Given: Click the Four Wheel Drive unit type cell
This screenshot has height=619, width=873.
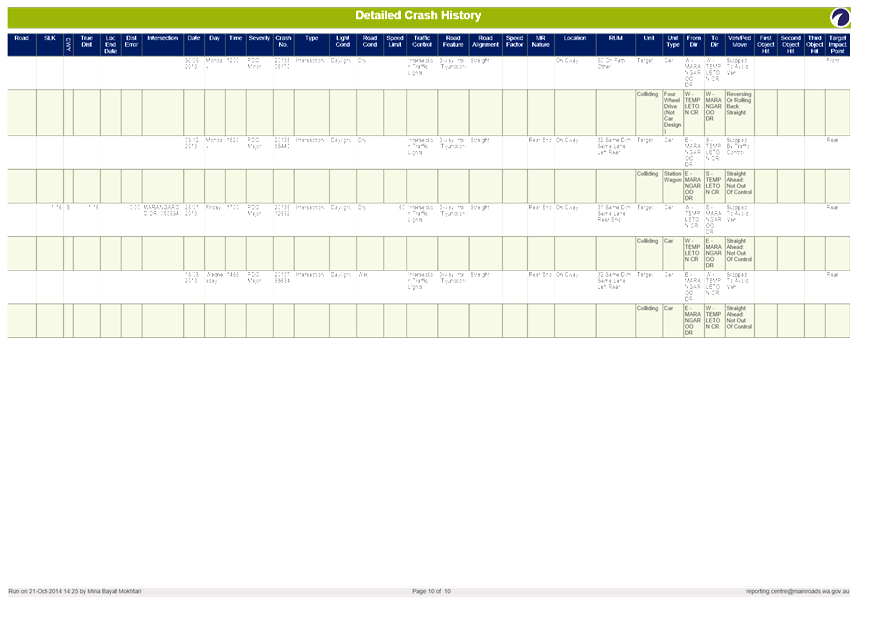Looking at the screenshot, I should [673, 112].
